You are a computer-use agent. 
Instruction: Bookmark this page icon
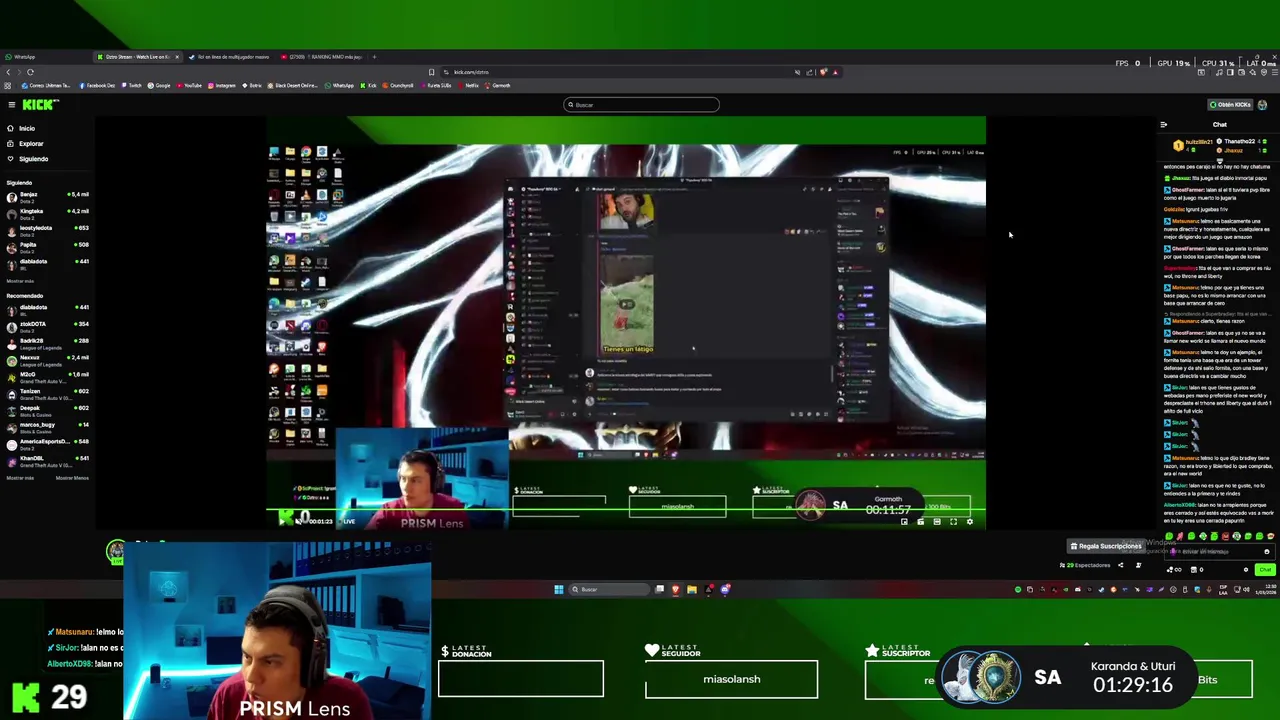point(432,72)
